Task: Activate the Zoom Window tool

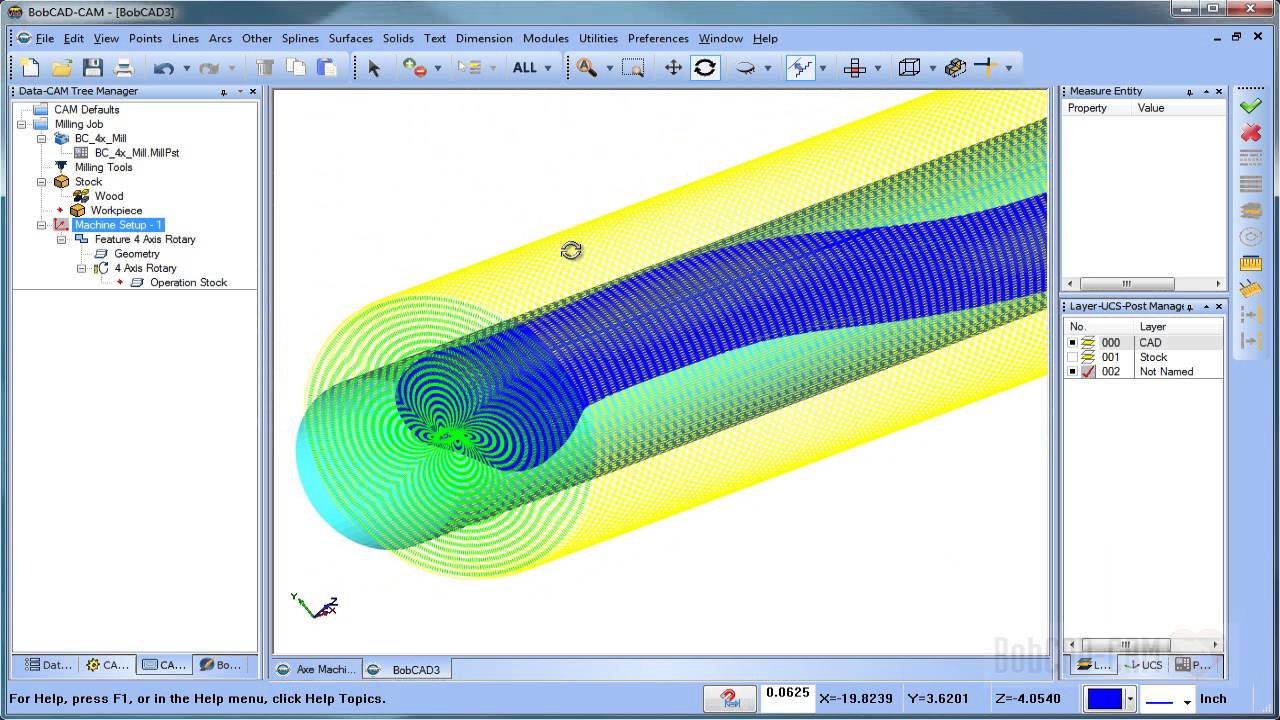Action: 633,68
